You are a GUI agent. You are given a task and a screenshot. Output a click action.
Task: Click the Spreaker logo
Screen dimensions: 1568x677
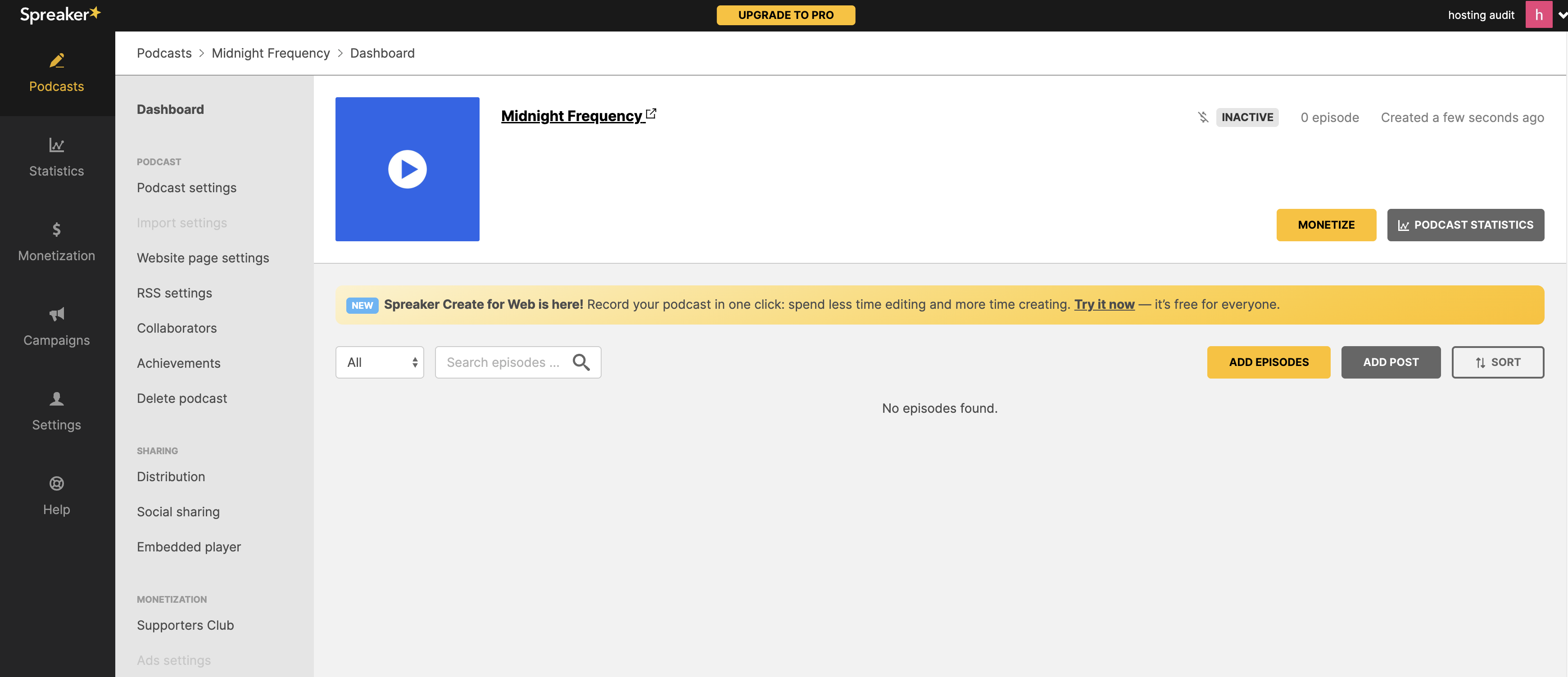click(60, 14)
